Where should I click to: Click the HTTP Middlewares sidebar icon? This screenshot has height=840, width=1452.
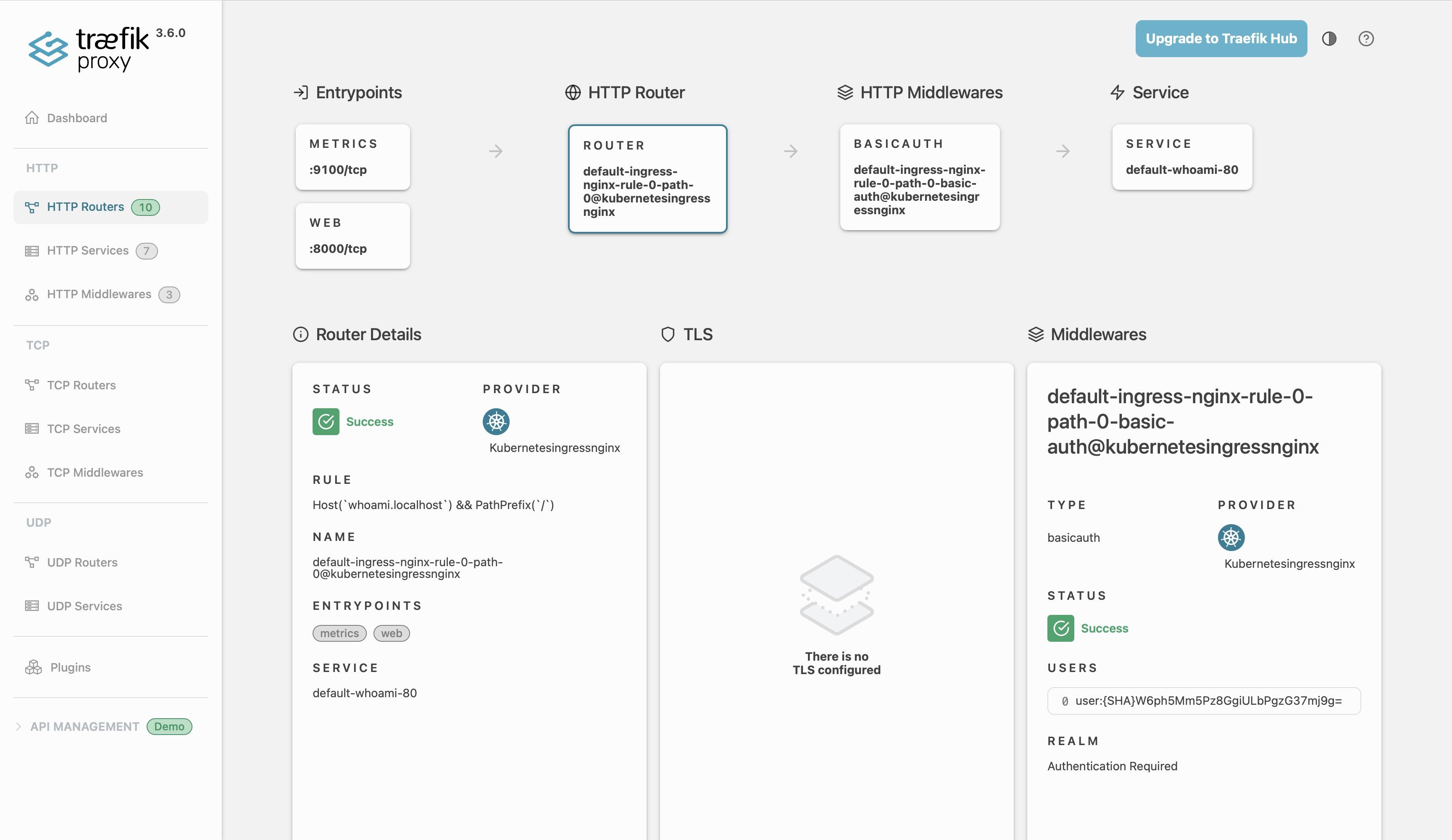(32, 294)
